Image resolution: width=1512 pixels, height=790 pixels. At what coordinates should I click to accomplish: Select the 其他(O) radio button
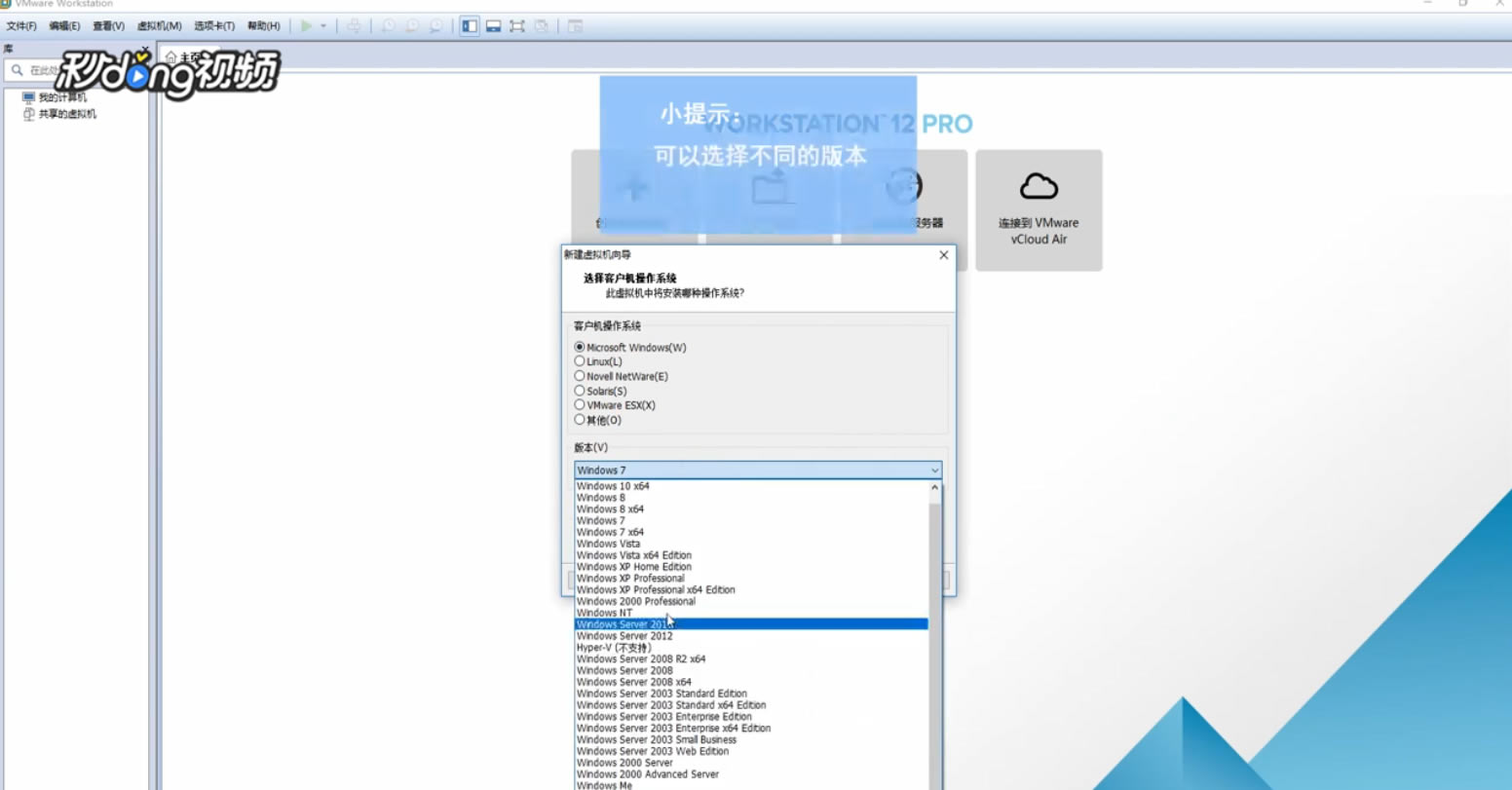click(x=580, y=420)
